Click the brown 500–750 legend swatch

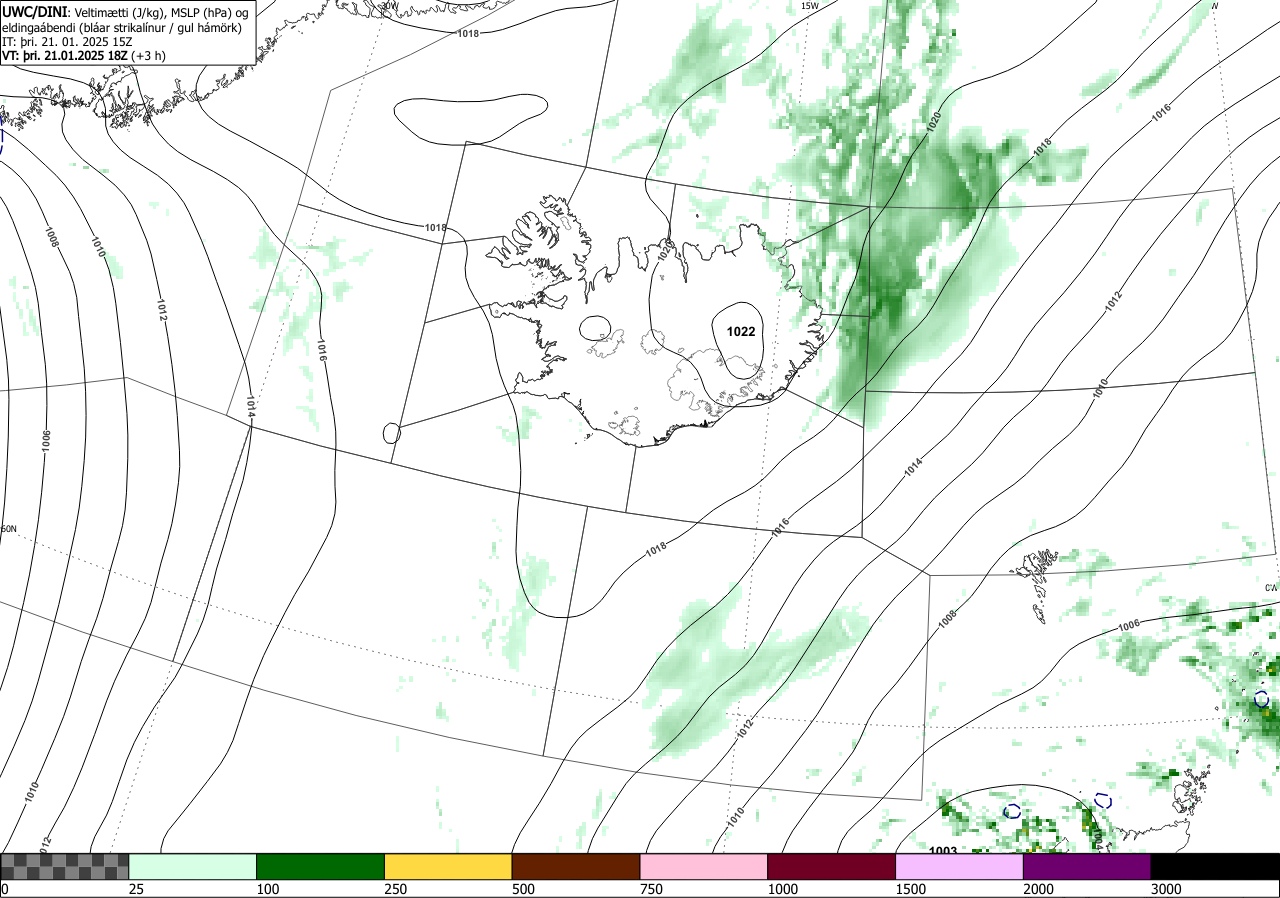[576, 866]
